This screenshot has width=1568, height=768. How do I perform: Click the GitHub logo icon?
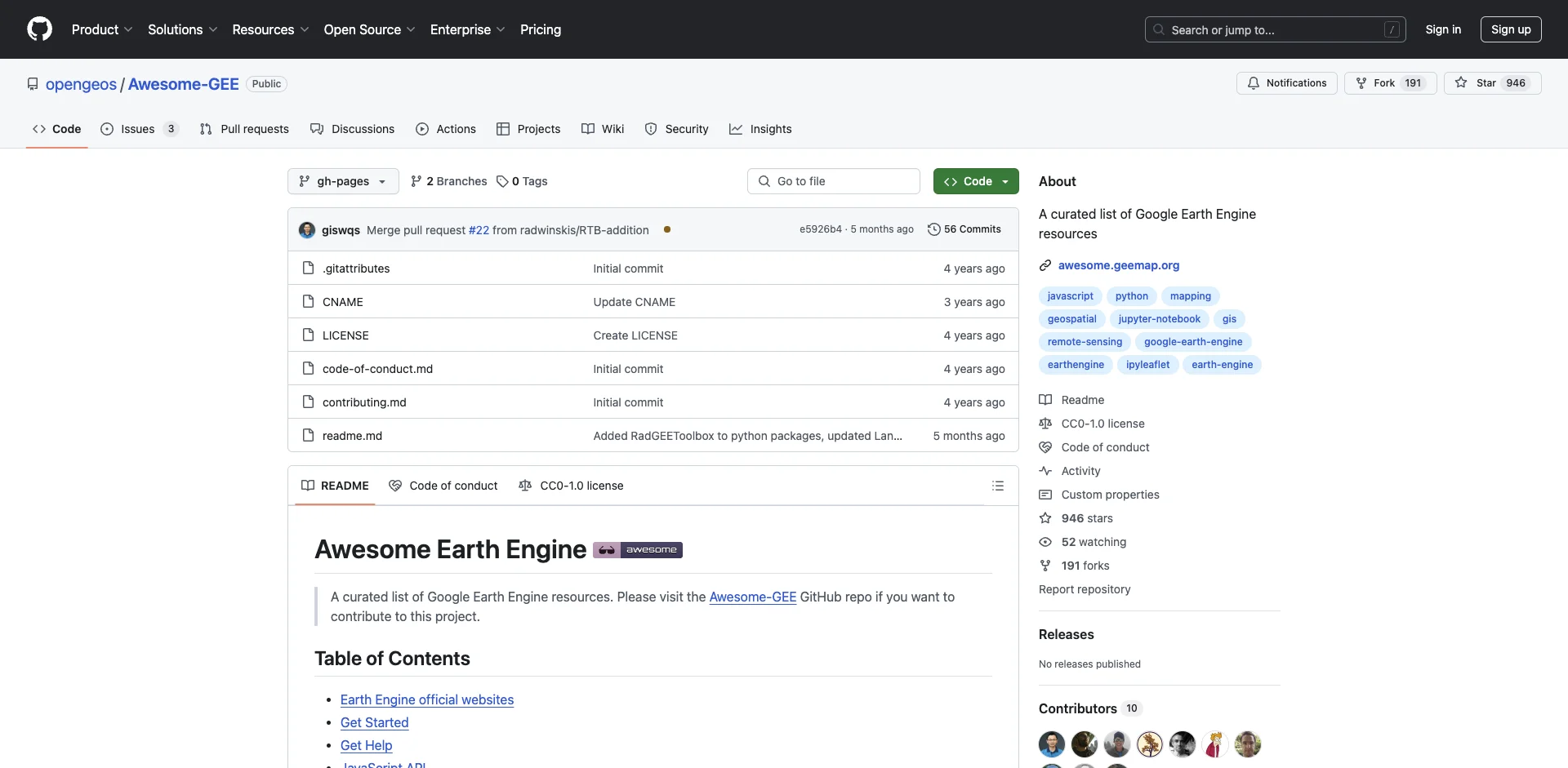pyautogui.click(x=39, y=29)
